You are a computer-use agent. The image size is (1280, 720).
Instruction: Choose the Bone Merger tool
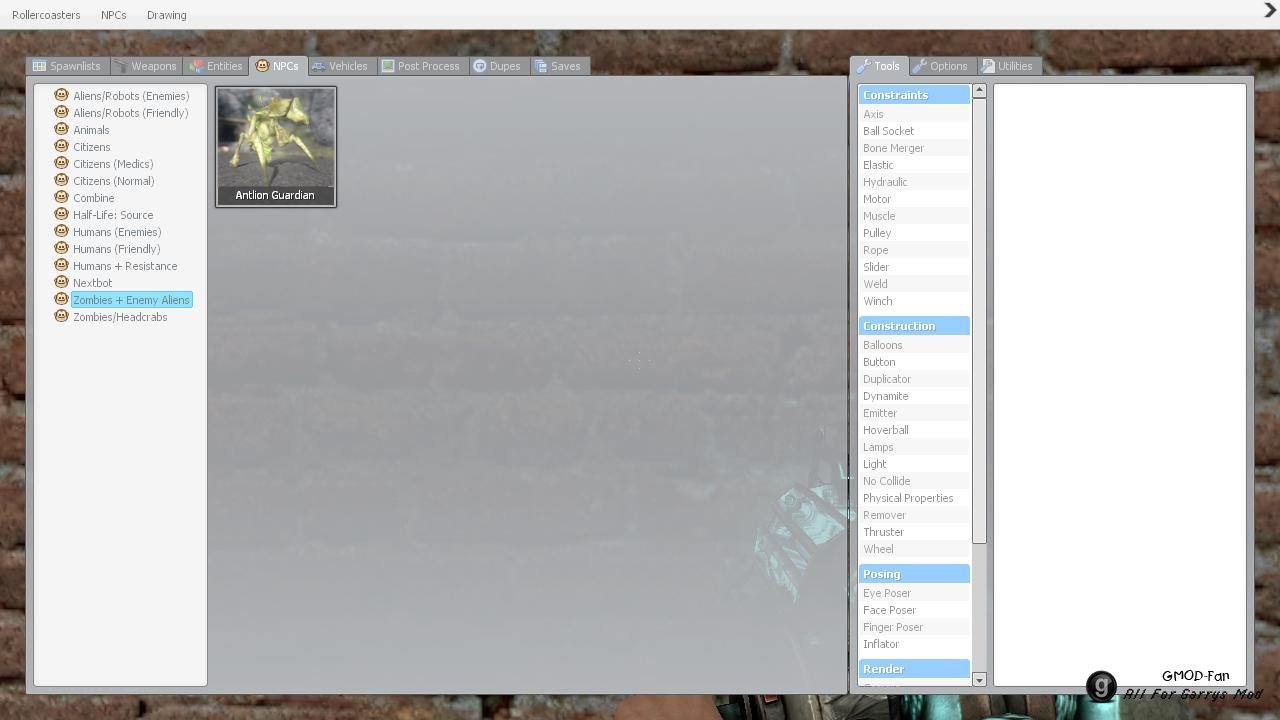point(914,148)
